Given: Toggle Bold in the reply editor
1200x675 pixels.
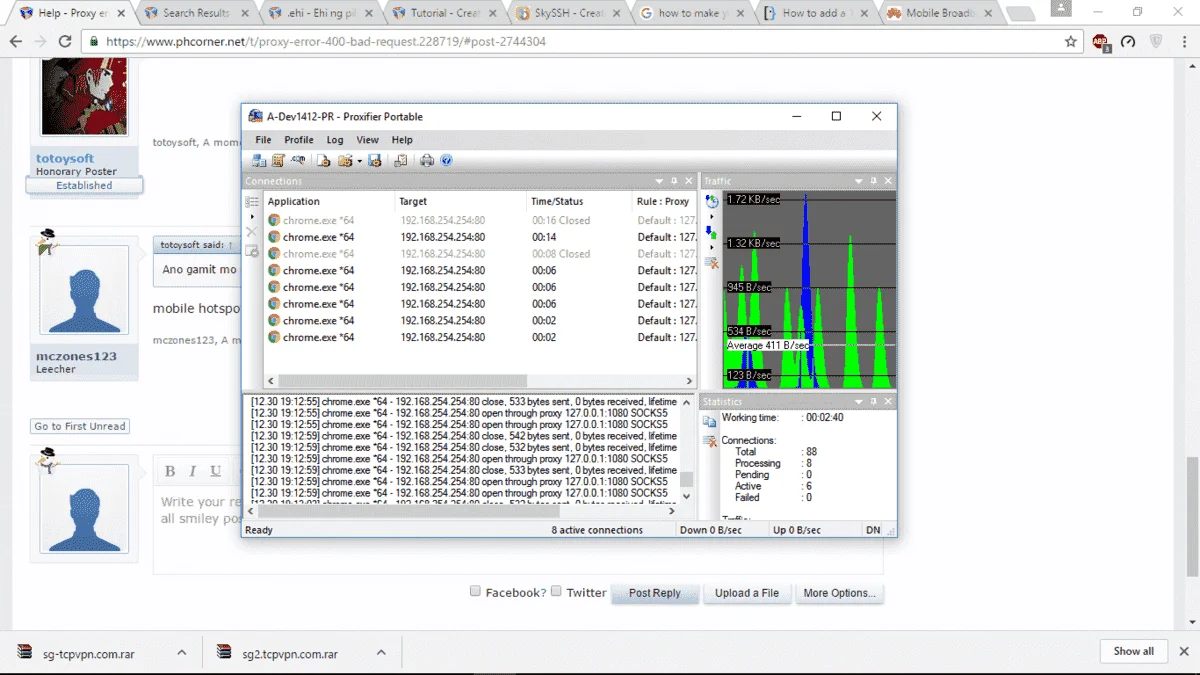Looking at the screenshot, I should coord(170,471).
